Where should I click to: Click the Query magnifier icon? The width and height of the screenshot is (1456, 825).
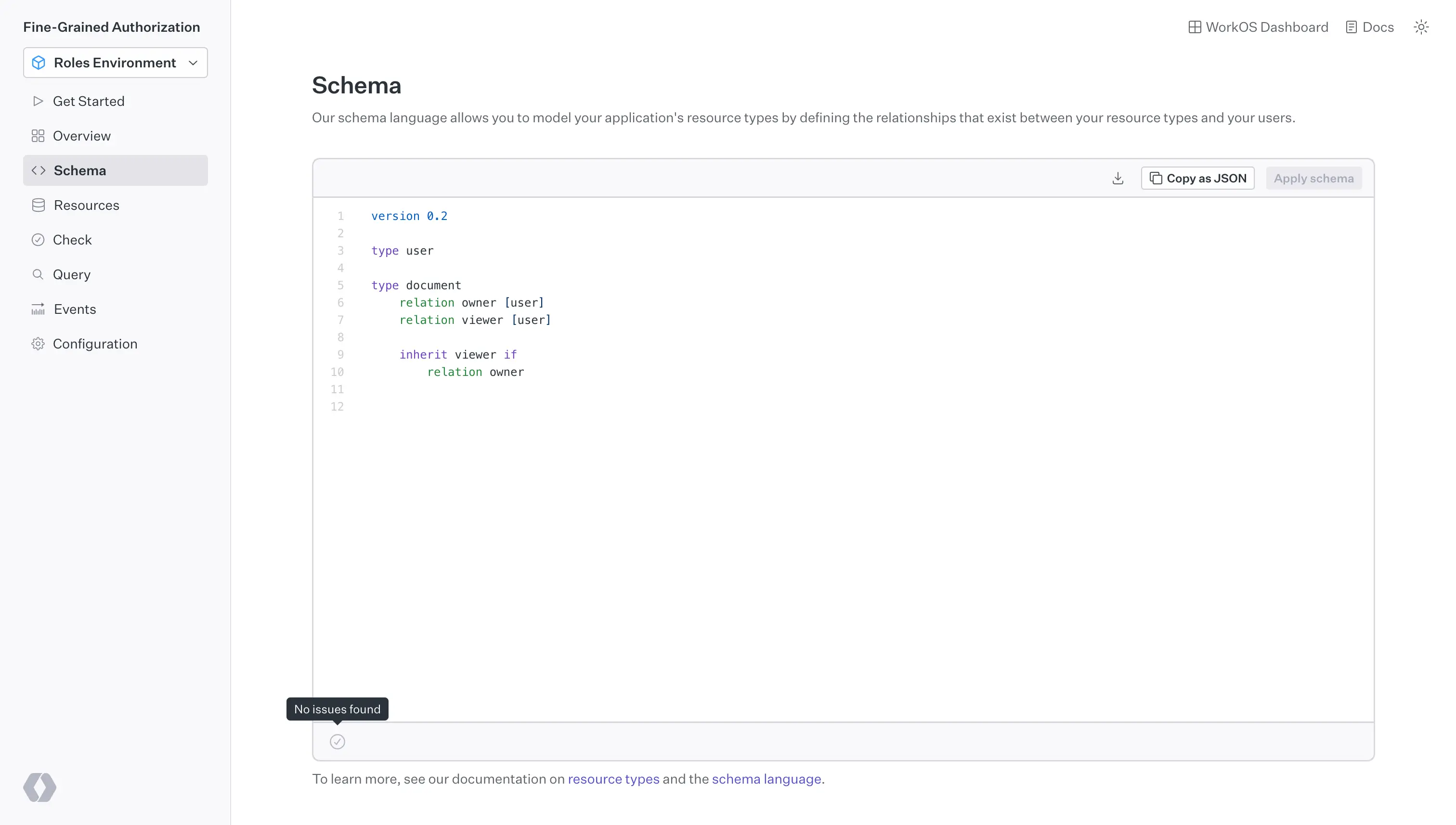coord(38,274)
